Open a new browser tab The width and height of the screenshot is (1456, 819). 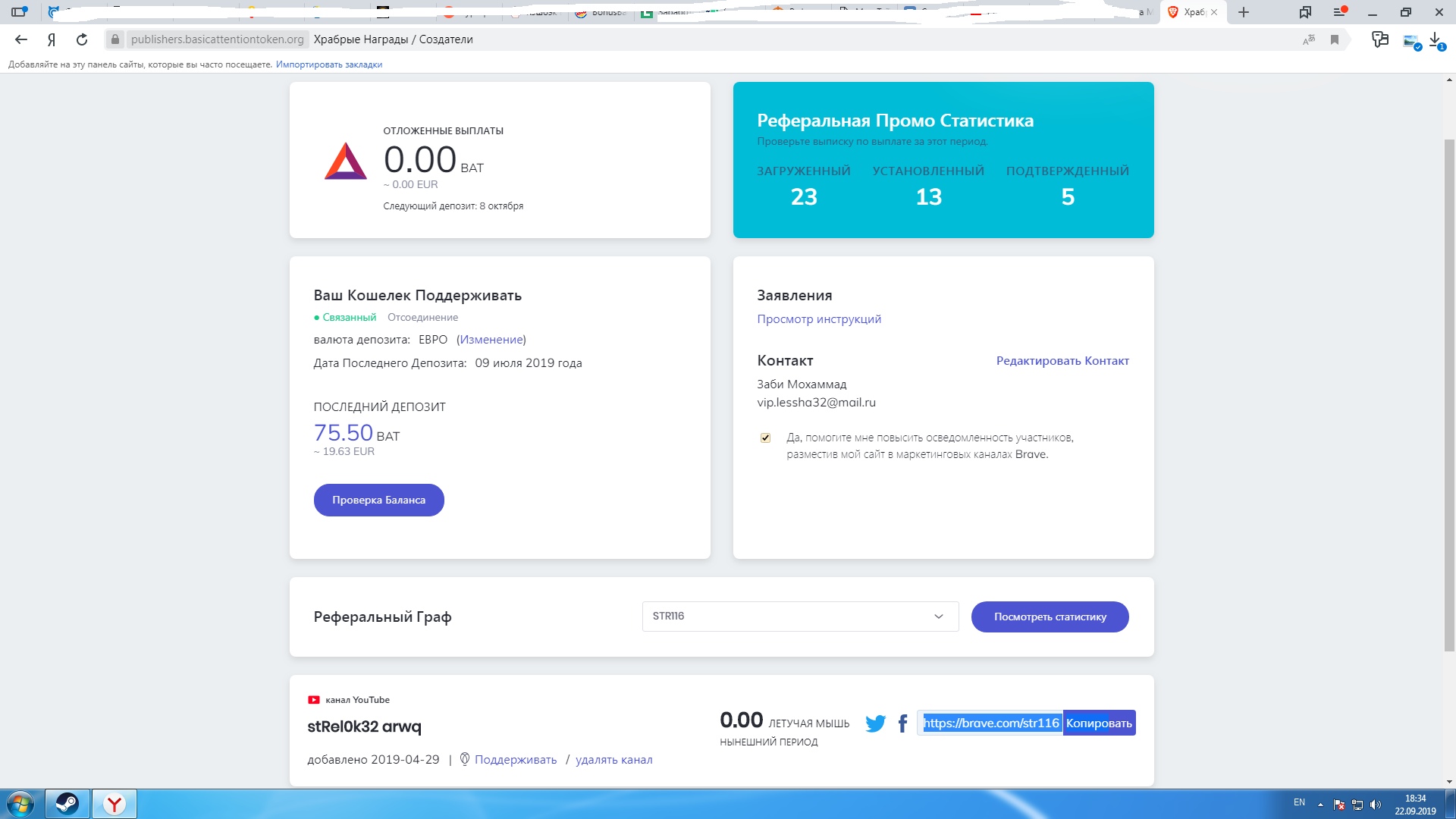point(1244,12)
